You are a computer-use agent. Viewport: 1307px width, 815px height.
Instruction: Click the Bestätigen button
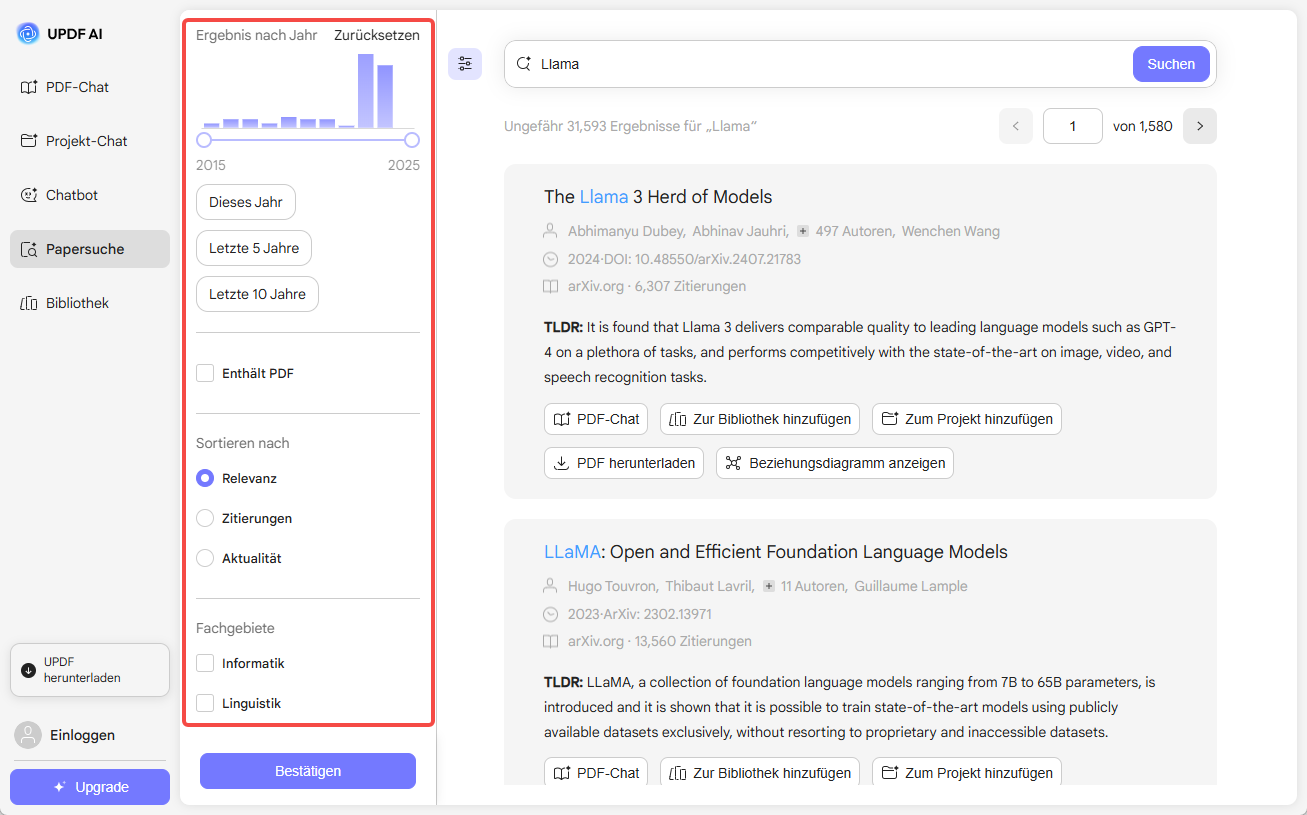tap(308, 771)
